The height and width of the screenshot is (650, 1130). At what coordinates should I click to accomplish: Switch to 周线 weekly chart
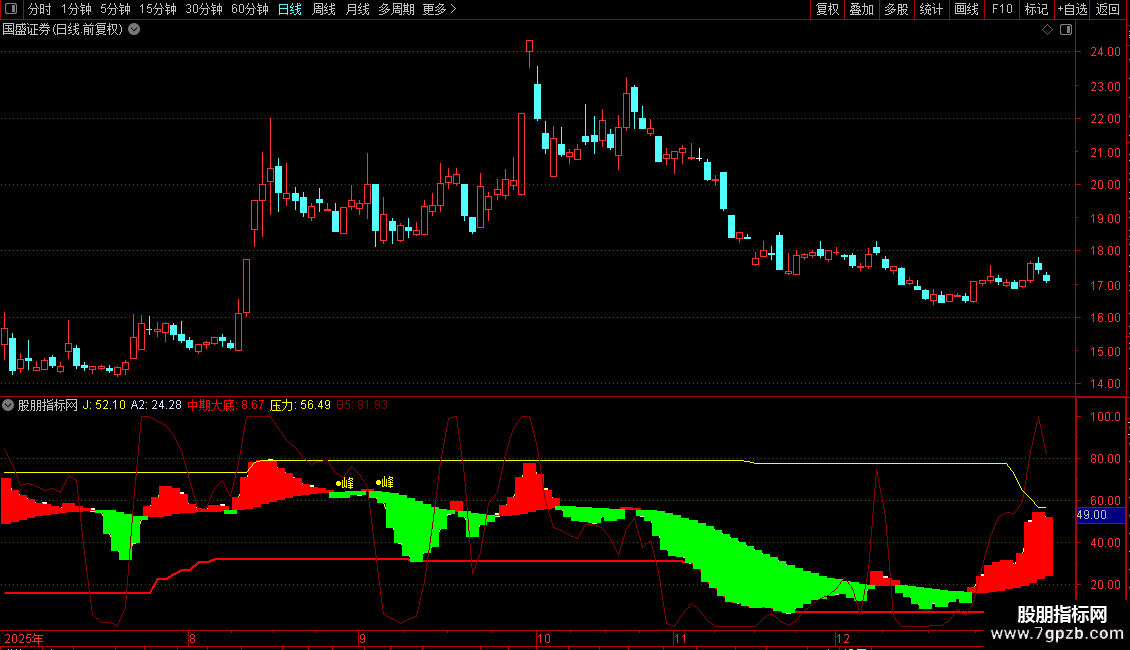(x=324, y=9)
